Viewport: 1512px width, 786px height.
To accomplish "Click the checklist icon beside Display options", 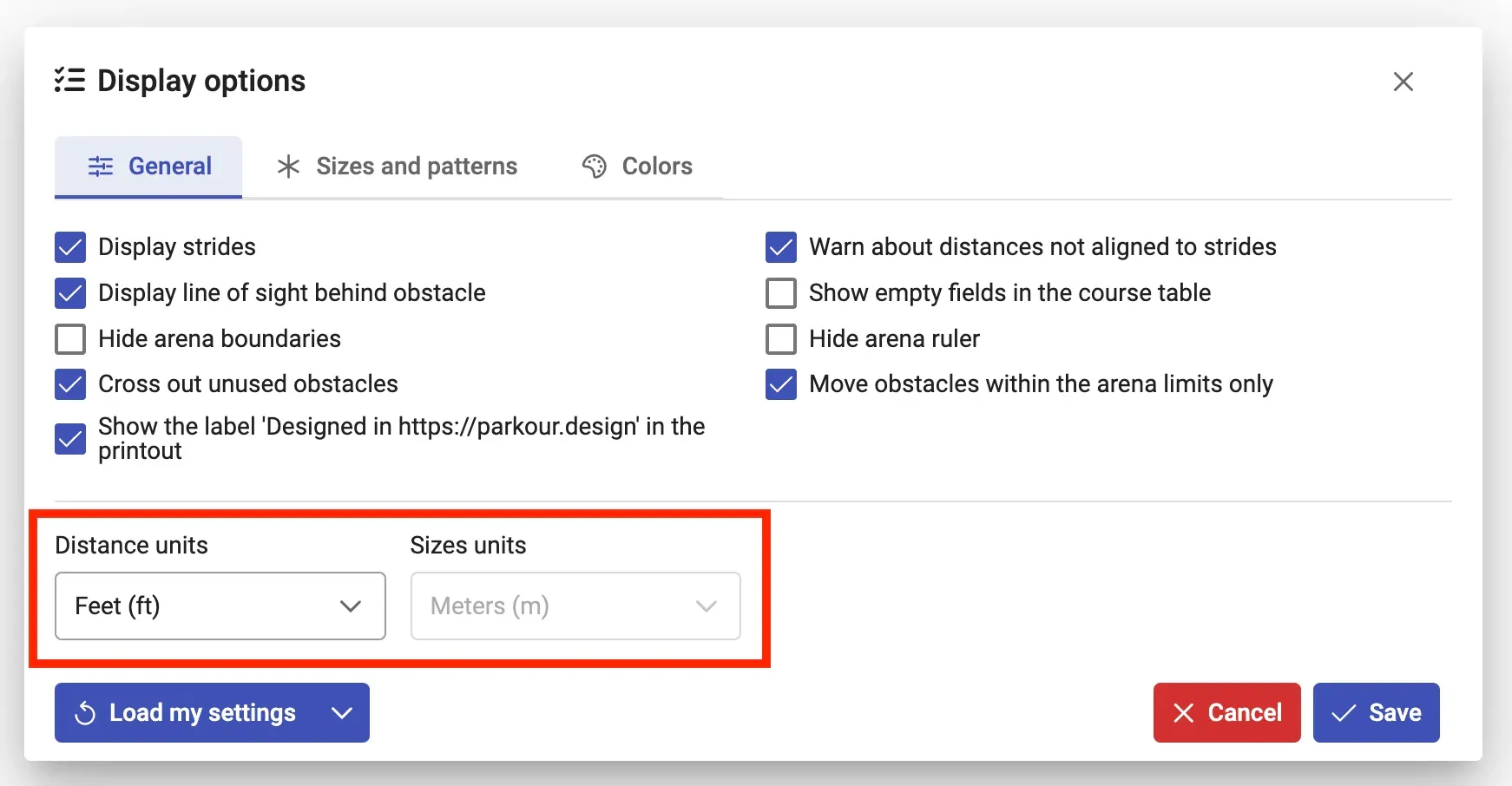I will [x=69, y=81].
